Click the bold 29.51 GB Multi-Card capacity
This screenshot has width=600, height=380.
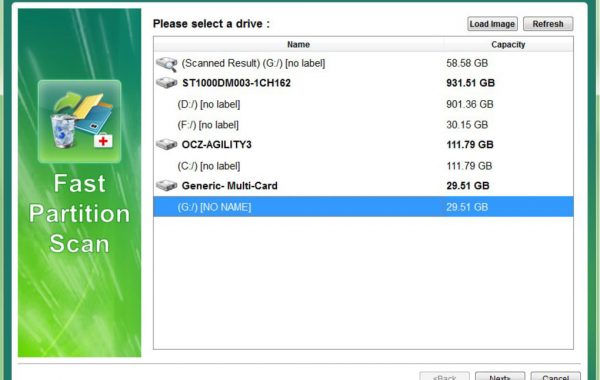pyautogui.click(x=468, y=186)
